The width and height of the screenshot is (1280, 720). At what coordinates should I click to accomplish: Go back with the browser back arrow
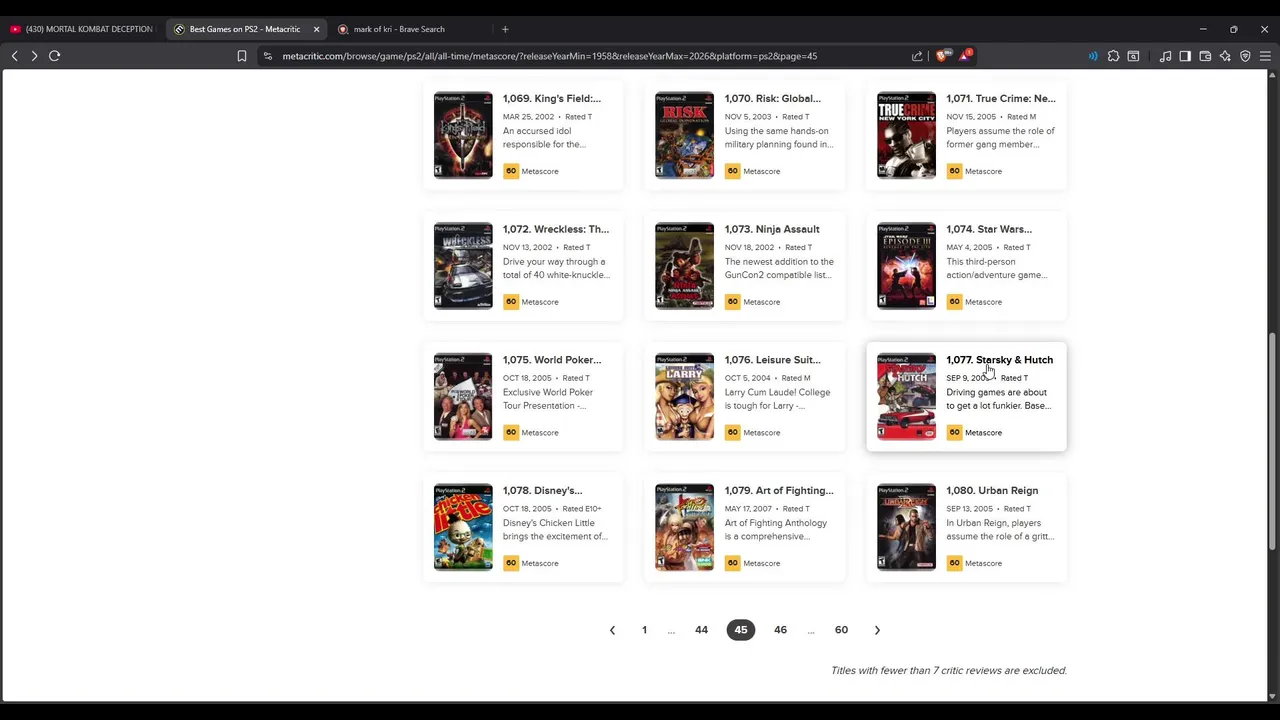[14, 56]
